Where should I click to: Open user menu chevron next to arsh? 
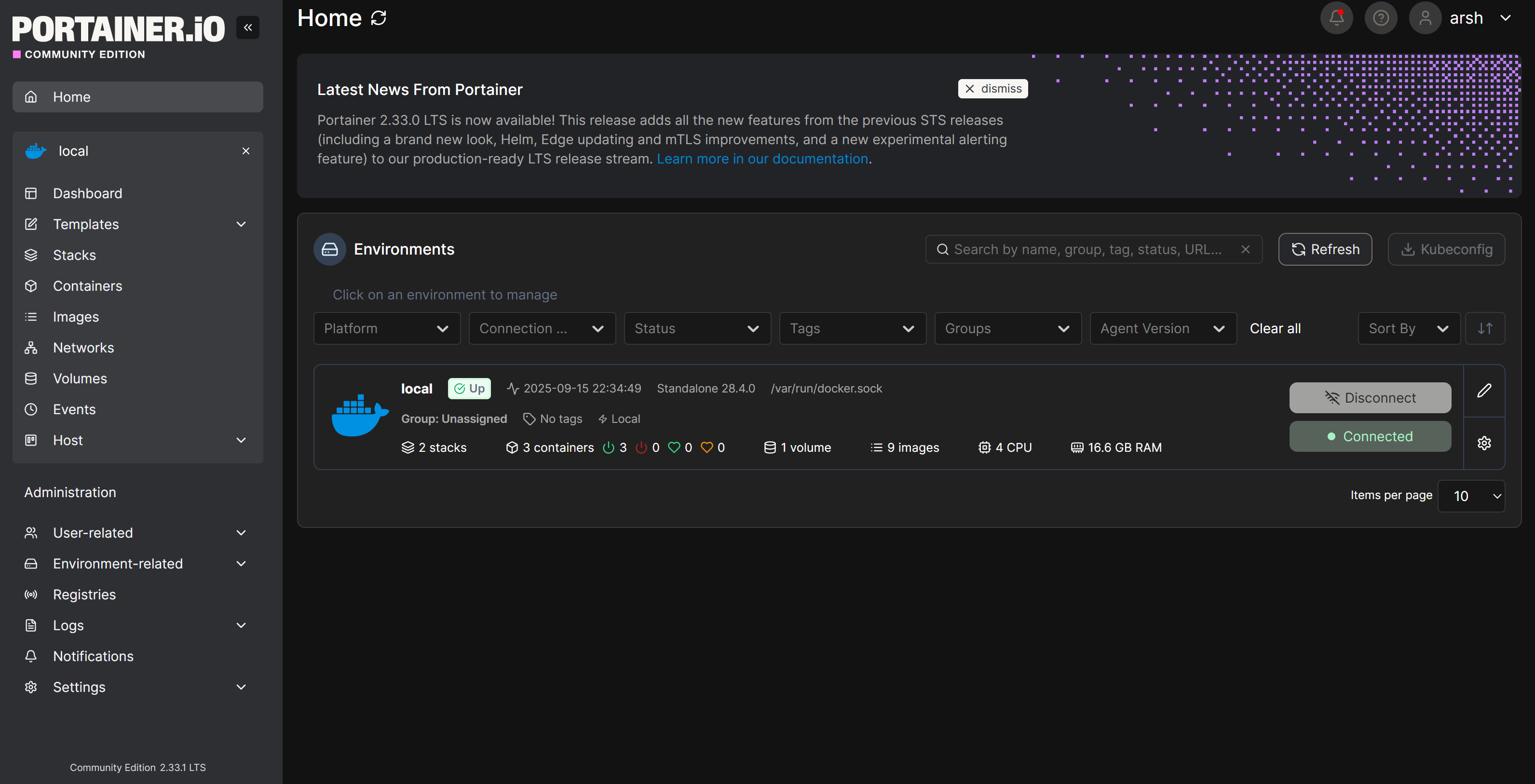click(x=1505, y=18)
